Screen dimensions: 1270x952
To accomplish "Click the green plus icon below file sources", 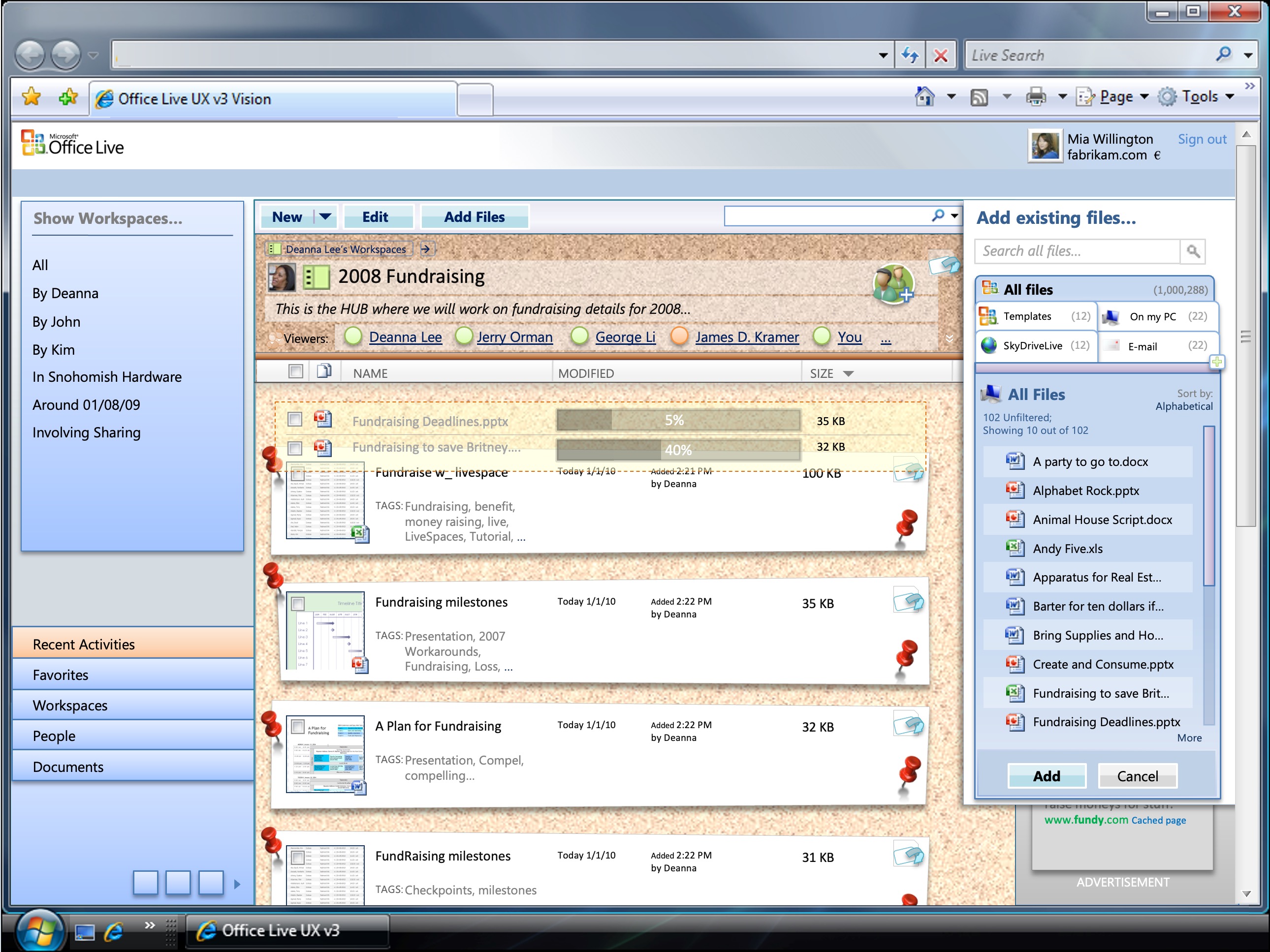I will (x=1217, y=362).
